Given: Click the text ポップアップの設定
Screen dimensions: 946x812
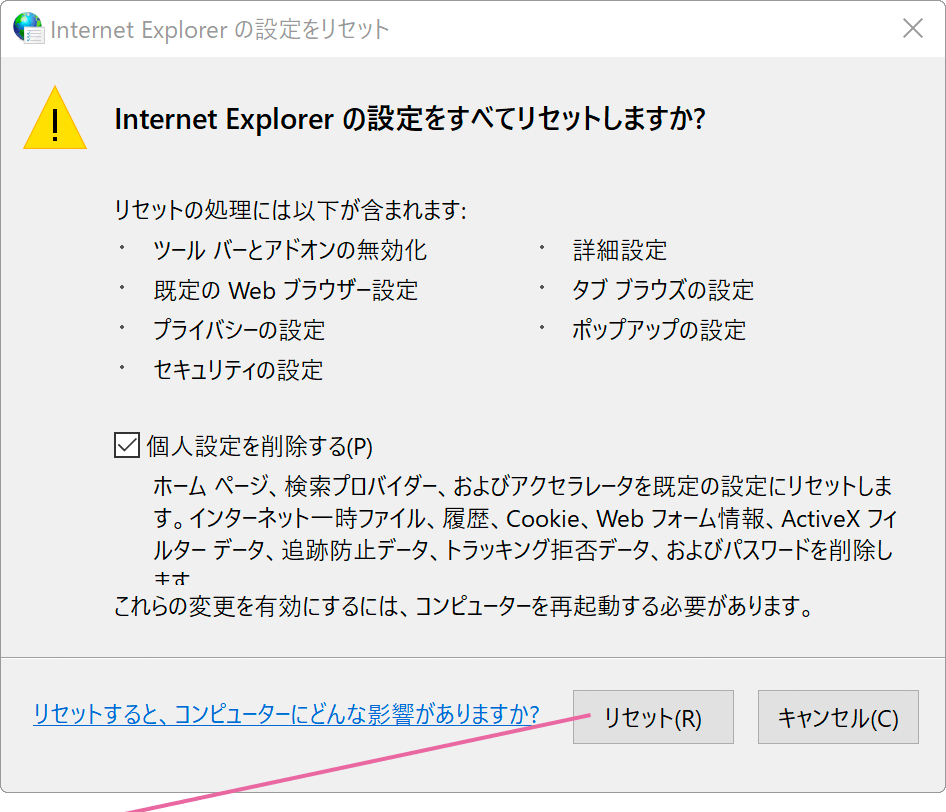Looking at the screenshot, I should [659, 330].
